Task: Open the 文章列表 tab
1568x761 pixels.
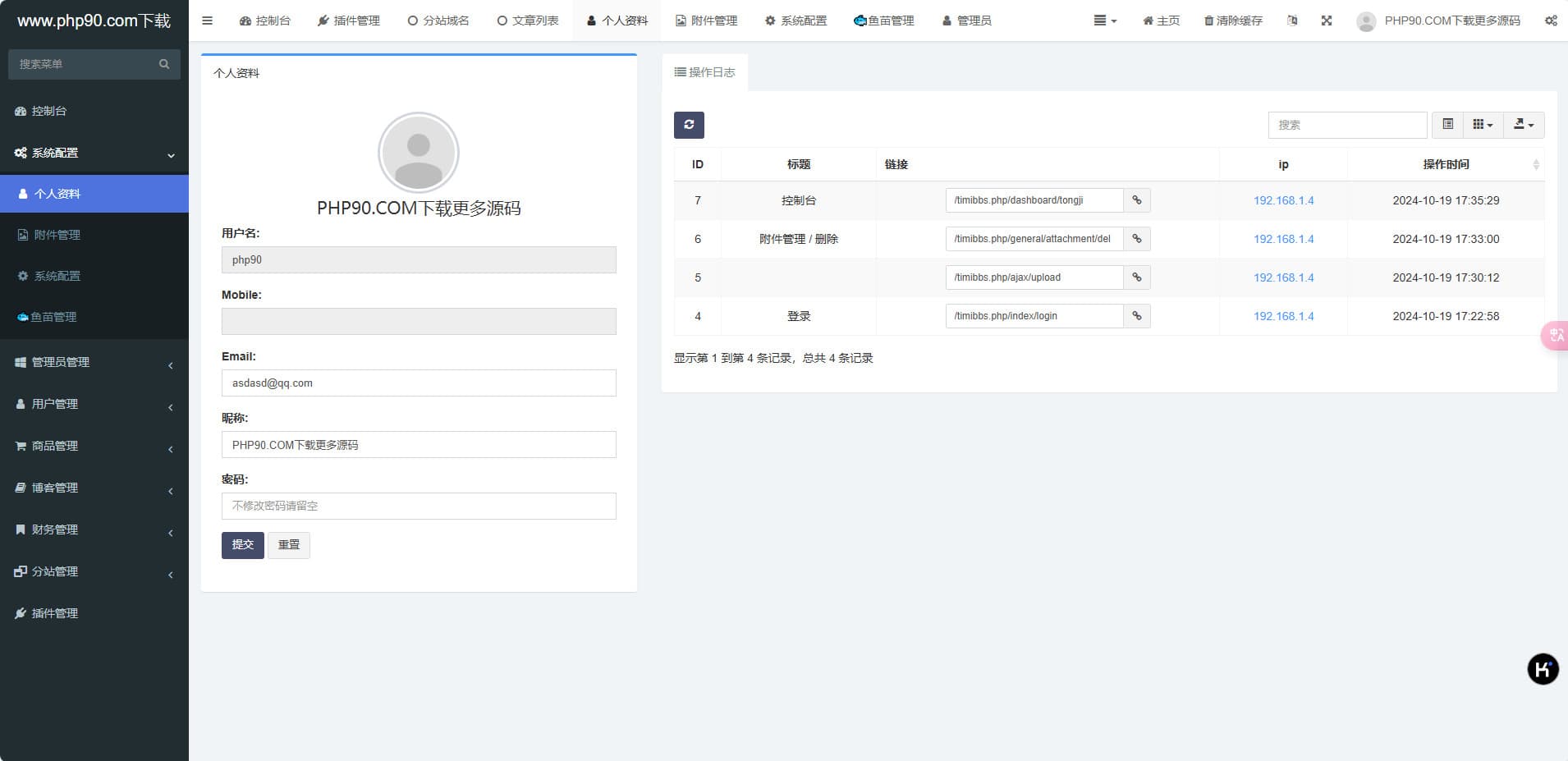Action: click(528, 21)
